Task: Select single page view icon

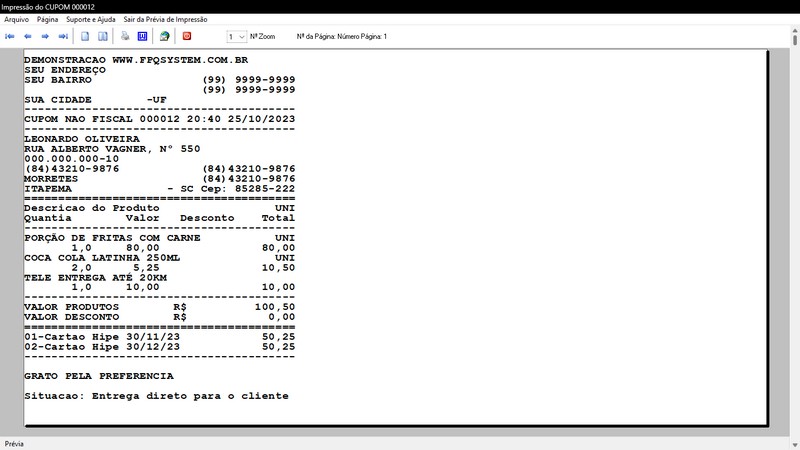Action: point(85,36)
